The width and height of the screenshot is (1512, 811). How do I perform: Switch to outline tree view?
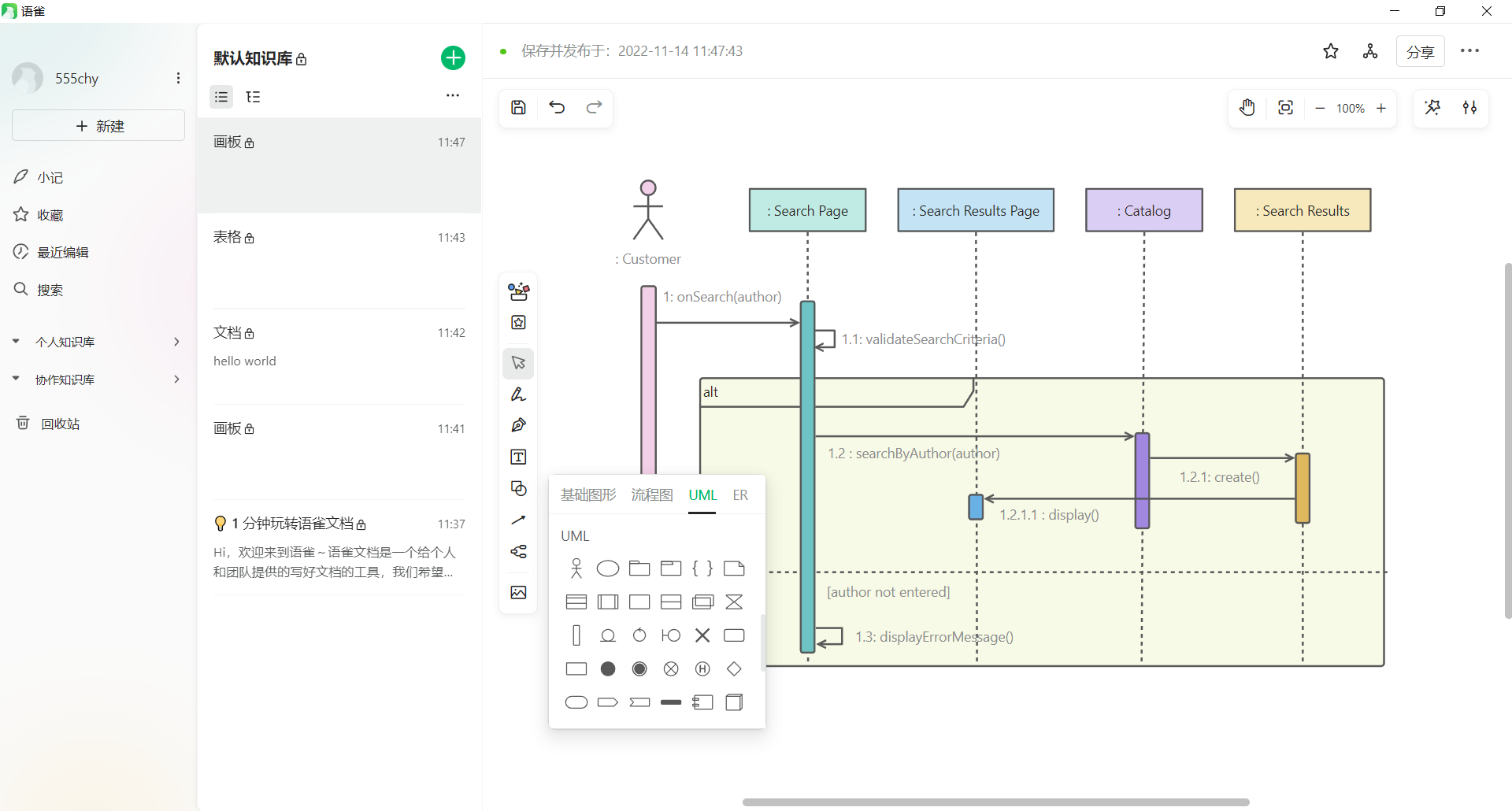[x=253, y=97]
